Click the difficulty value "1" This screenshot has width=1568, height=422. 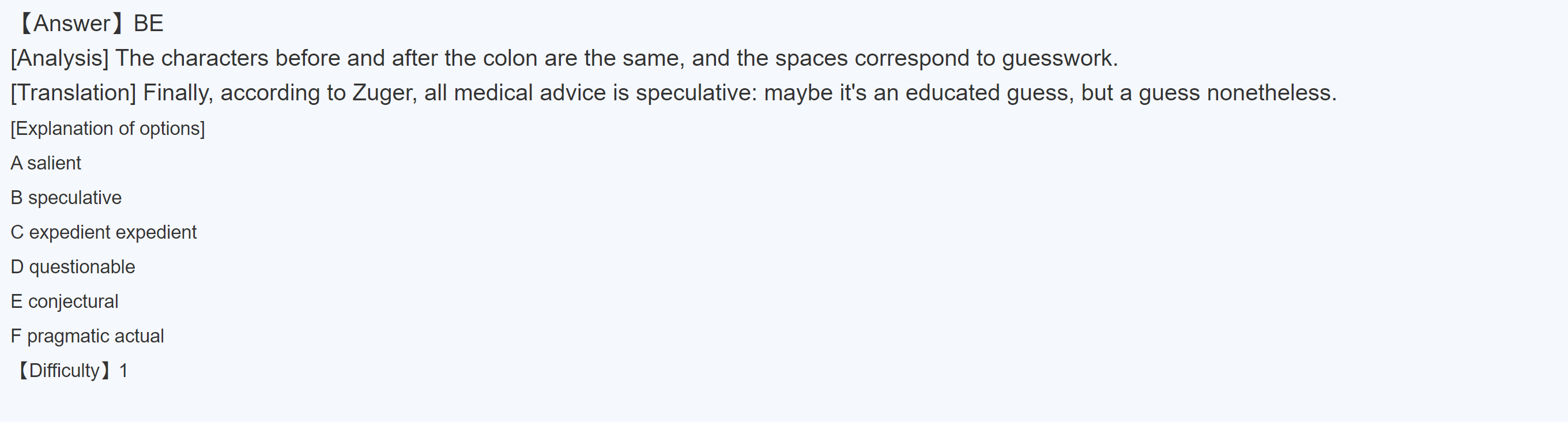(x=123, y=371)
